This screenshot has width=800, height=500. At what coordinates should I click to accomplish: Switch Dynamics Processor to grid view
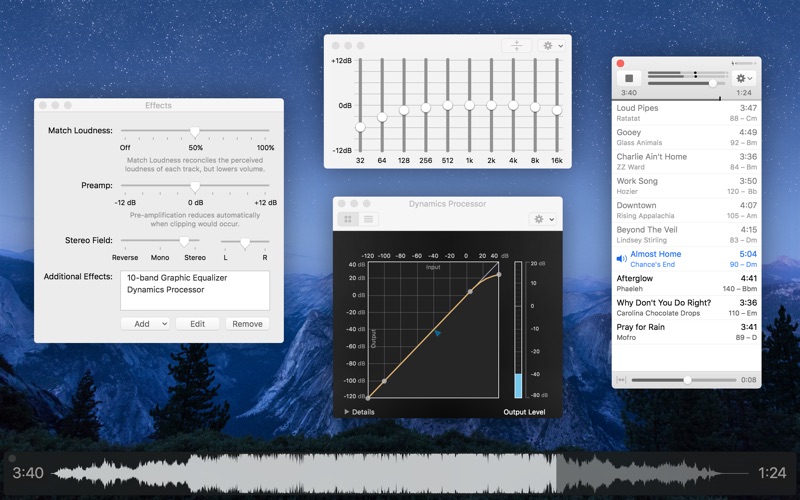[x=348, y=219]
